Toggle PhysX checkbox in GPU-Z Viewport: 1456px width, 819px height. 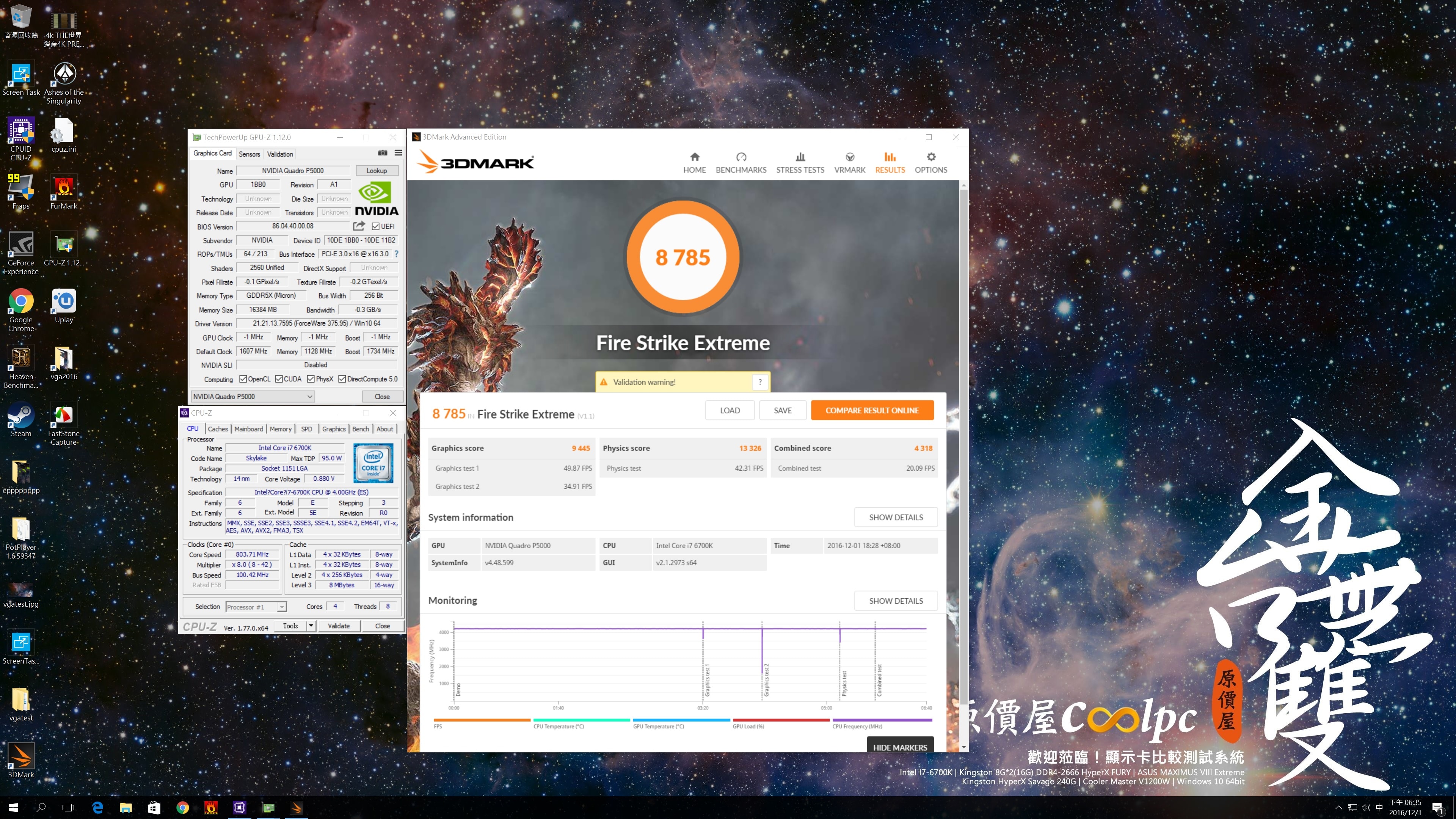311,379
